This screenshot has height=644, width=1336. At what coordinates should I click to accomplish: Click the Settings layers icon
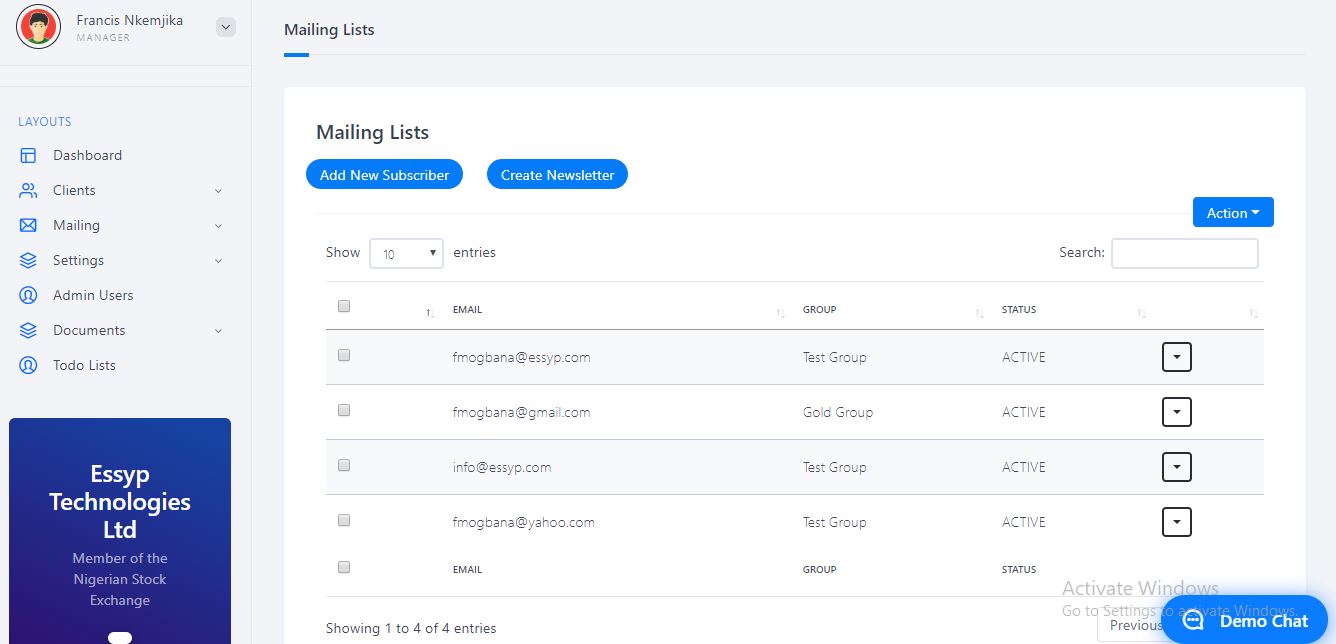pos(28,261)
